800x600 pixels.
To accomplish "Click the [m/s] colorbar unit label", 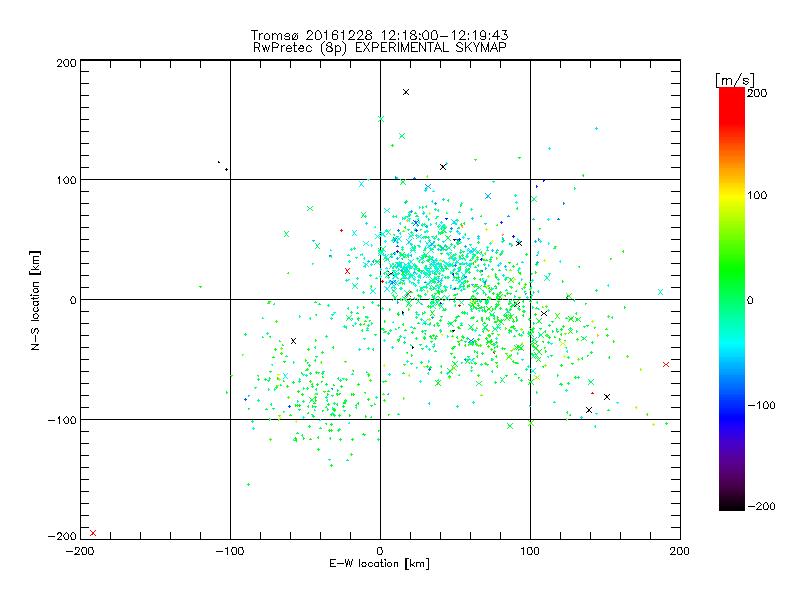I will point(735,80).
